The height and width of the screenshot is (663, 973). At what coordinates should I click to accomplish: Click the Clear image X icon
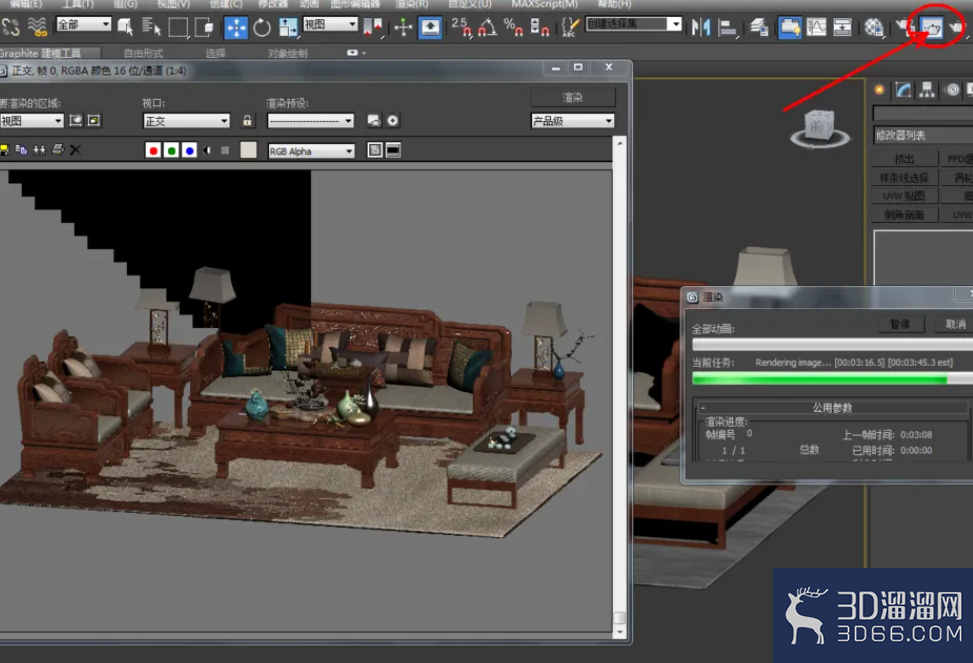pos(75,150)
